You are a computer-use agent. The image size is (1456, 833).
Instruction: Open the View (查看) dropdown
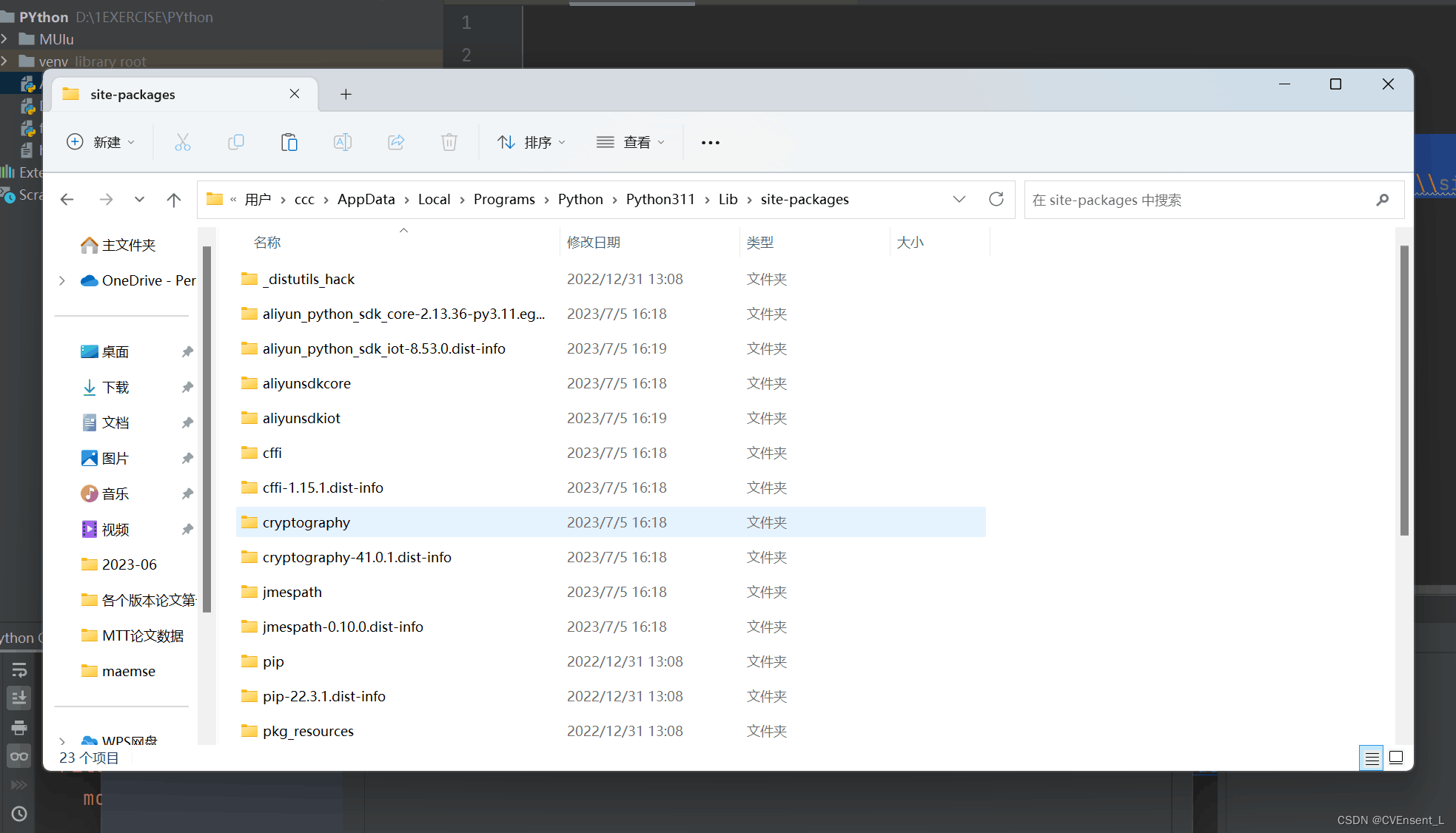pos(631,142)
